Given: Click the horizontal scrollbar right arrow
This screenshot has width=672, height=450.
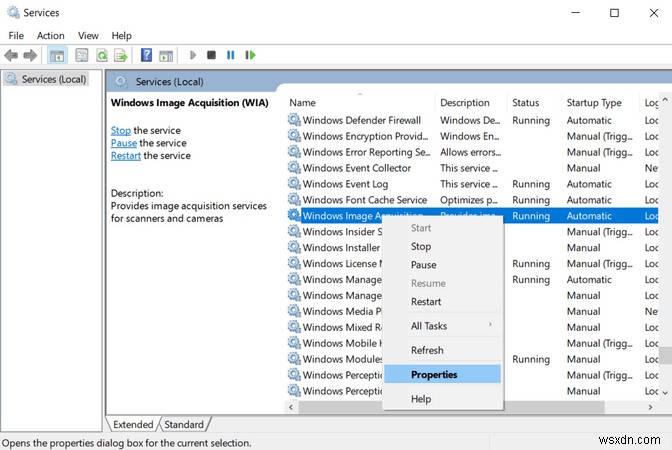Looking at the screenshot, I should (651, 407).
